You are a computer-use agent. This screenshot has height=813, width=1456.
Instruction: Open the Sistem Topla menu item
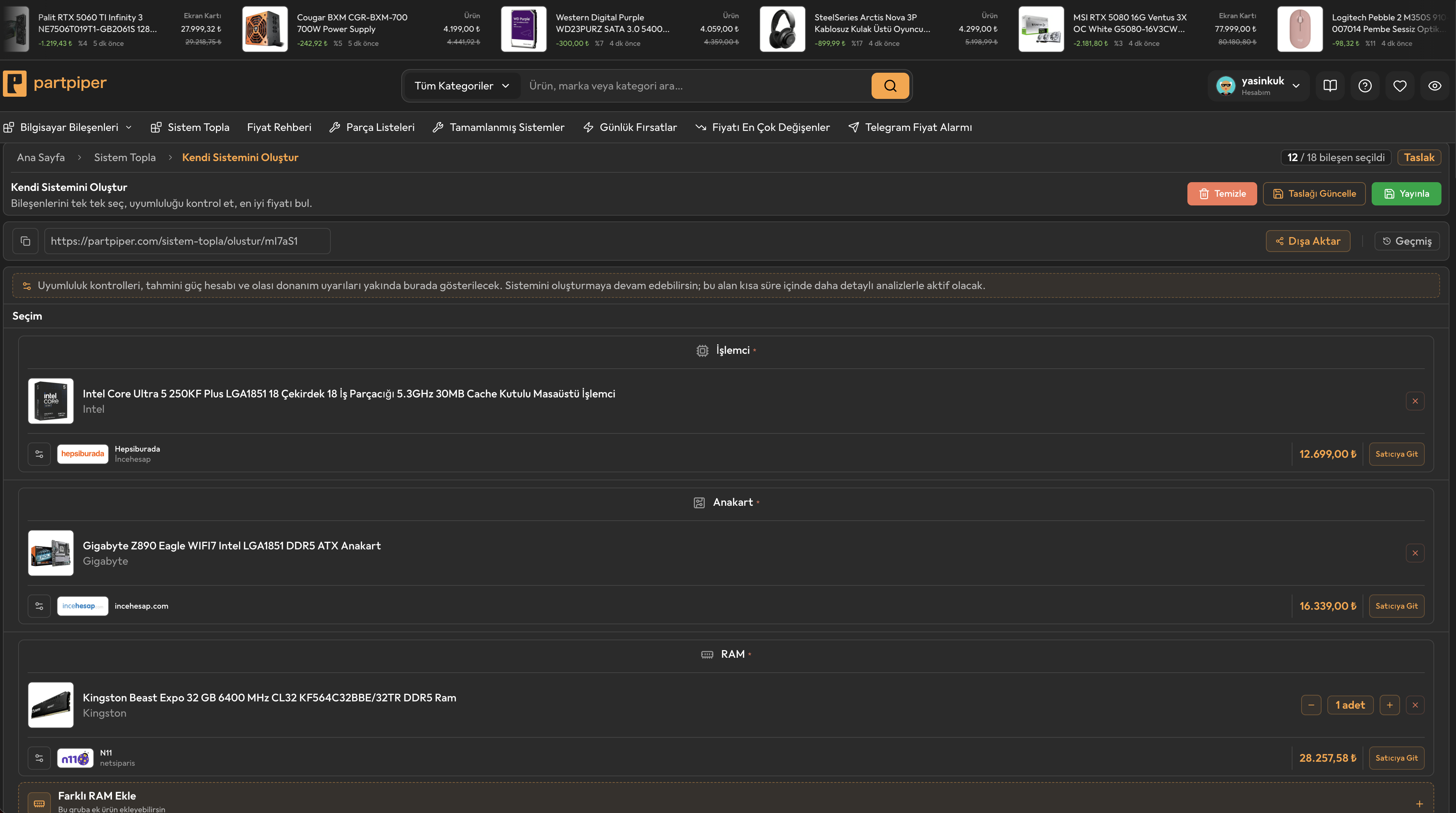click(x=190, y=127)
